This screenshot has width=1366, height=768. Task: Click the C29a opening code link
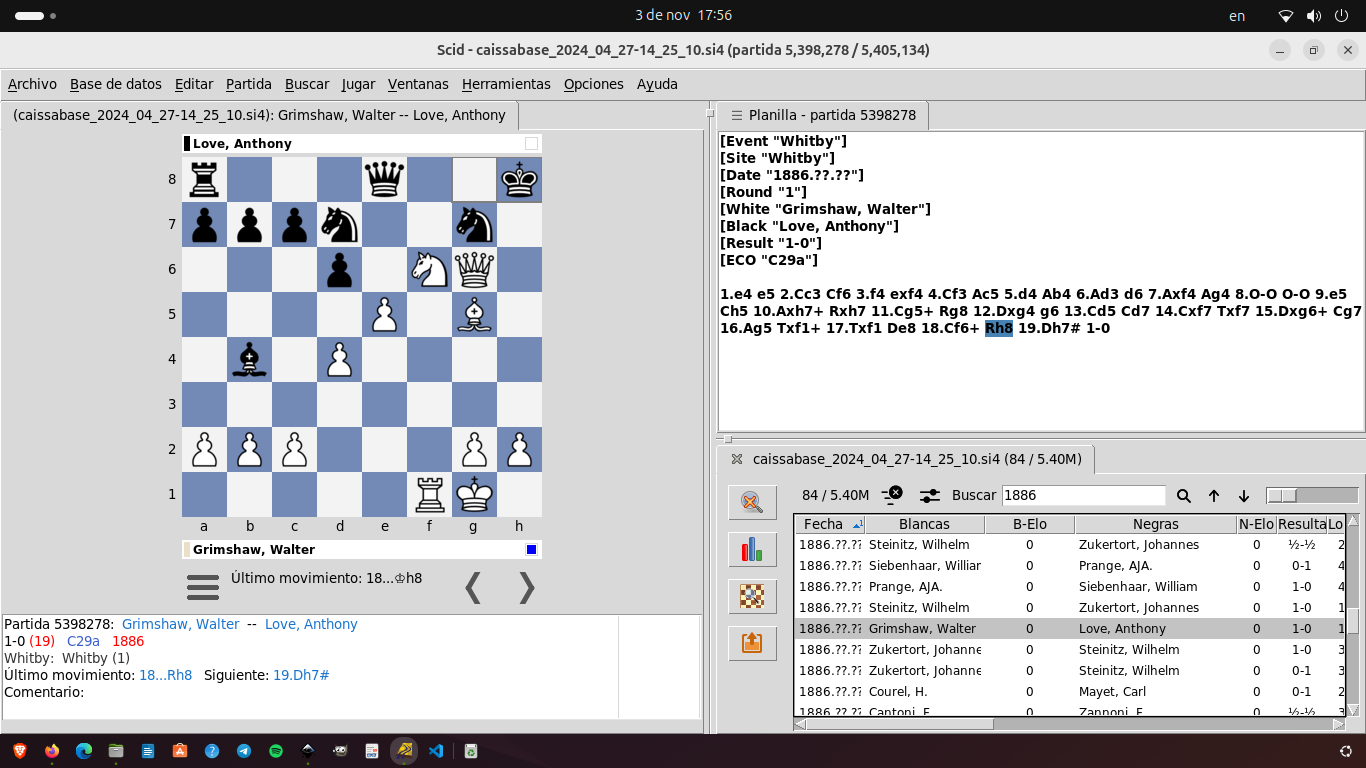tap(83, 641)
